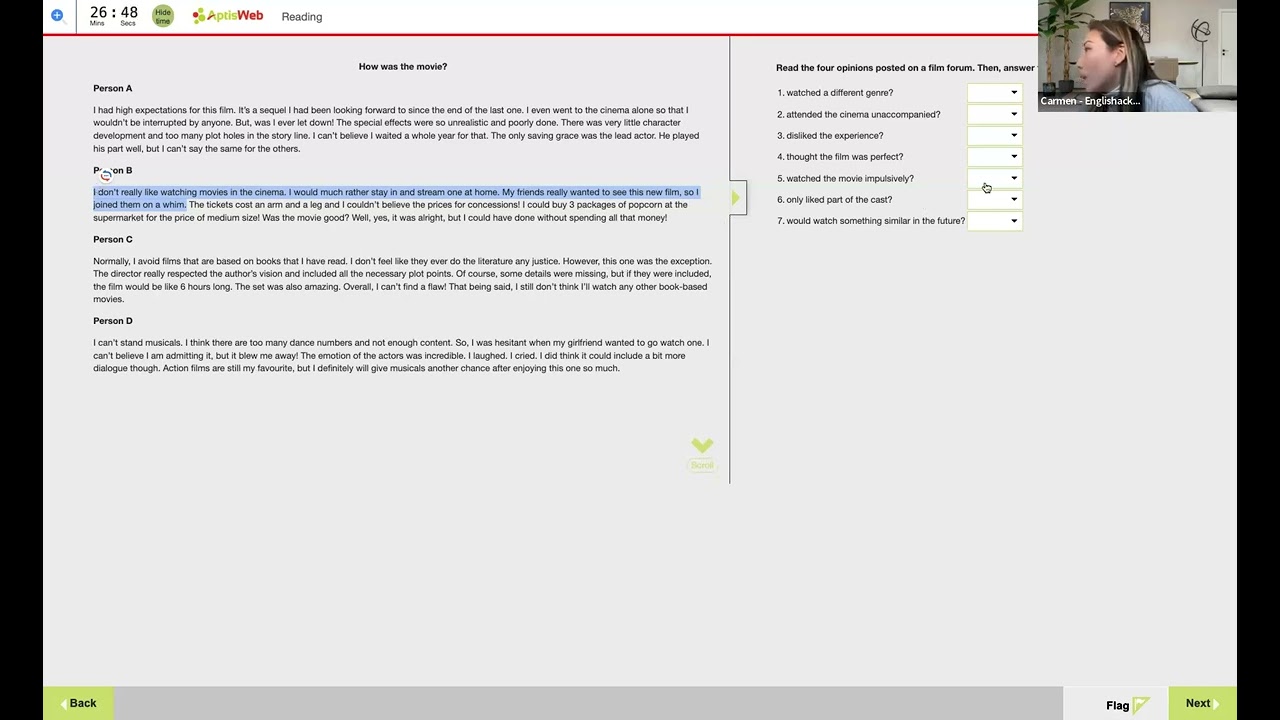This screenshot has height=720, width=1280.
Task: Click question text '6. only liked part of the cast?'
Action: (x=835, y=200)
